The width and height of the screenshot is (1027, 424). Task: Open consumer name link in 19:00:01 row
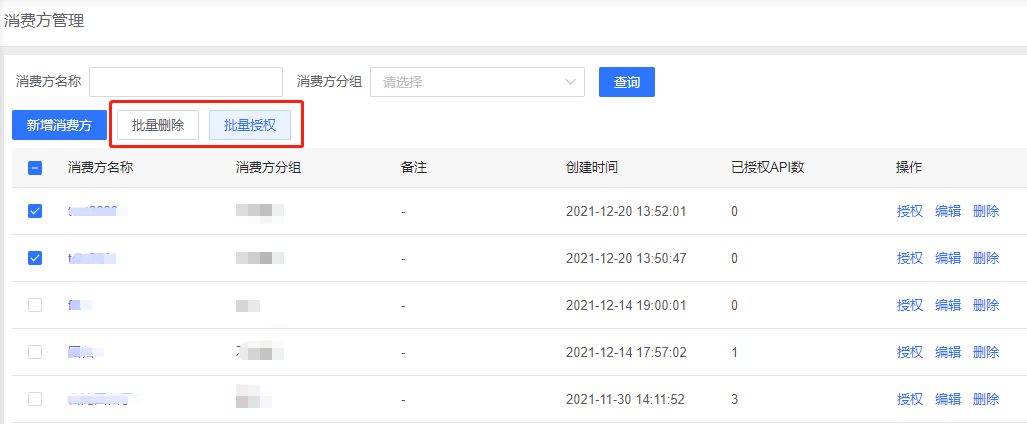pyautogui.click(x=79, y=305)
